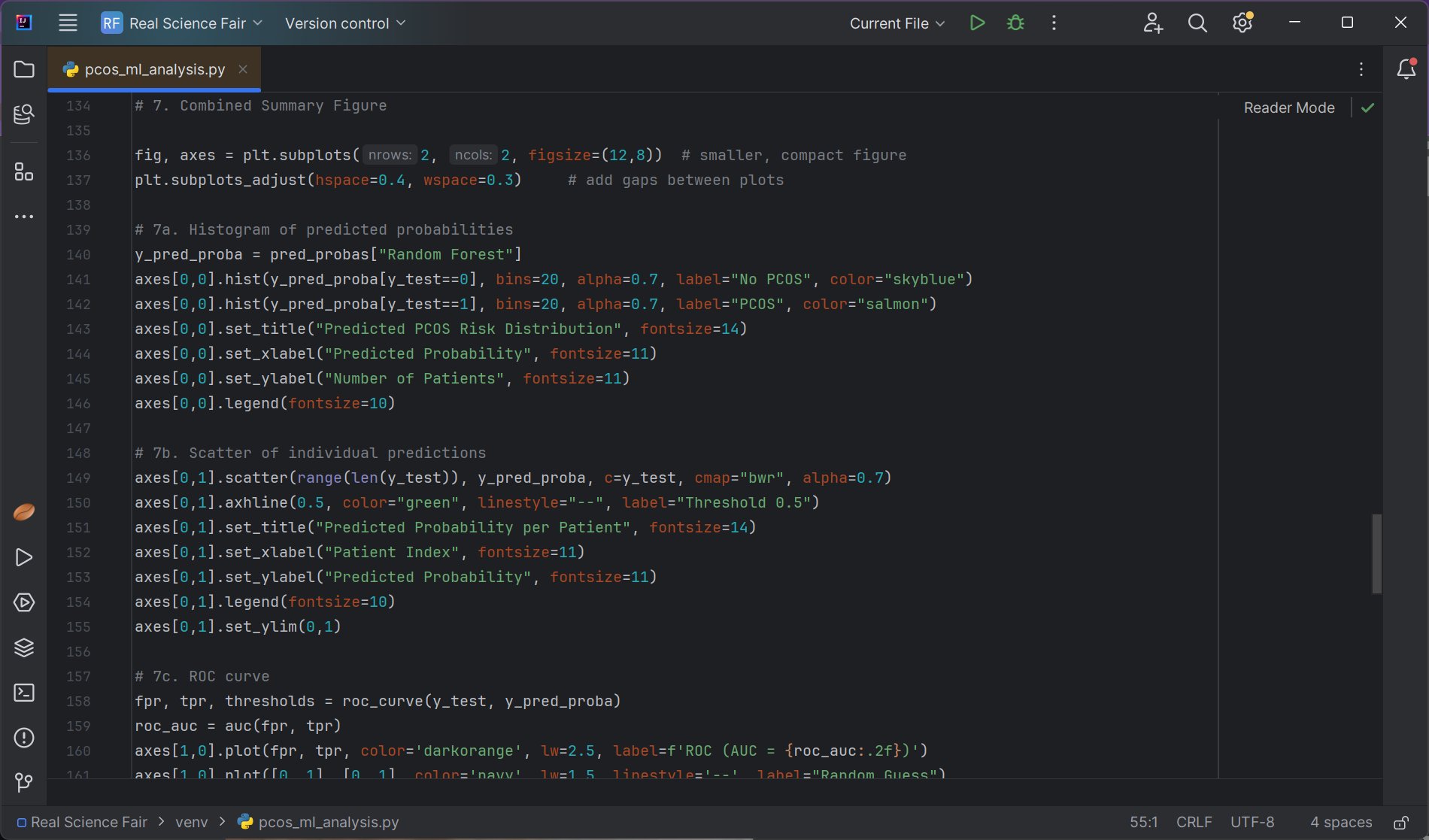1429x840 pixels.
Task: Open the Problems tool window
Action: click(x=24, y=738)
